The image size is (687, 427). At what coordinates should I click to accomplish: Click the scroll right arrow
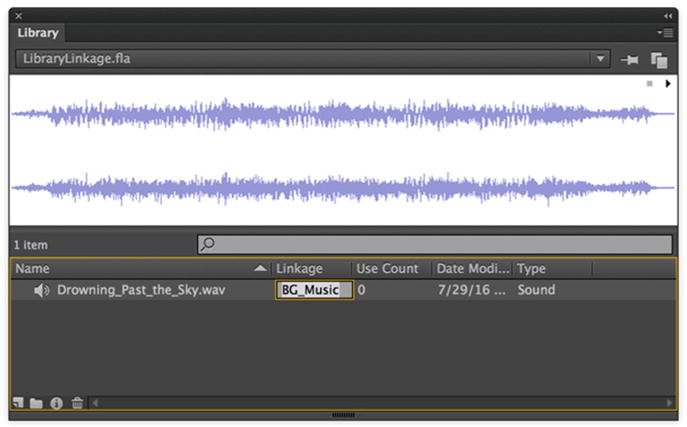[x=669, y=402]
